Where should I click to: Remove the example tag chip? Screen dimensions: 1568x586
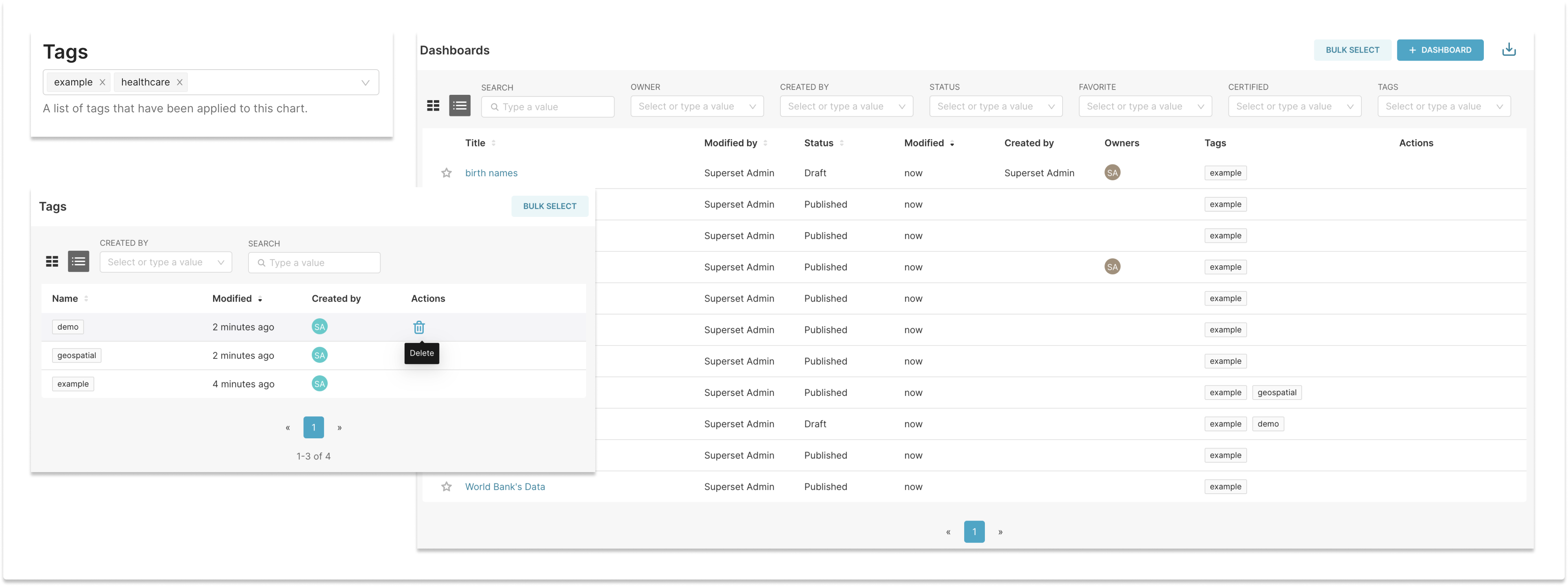point(102,82)
